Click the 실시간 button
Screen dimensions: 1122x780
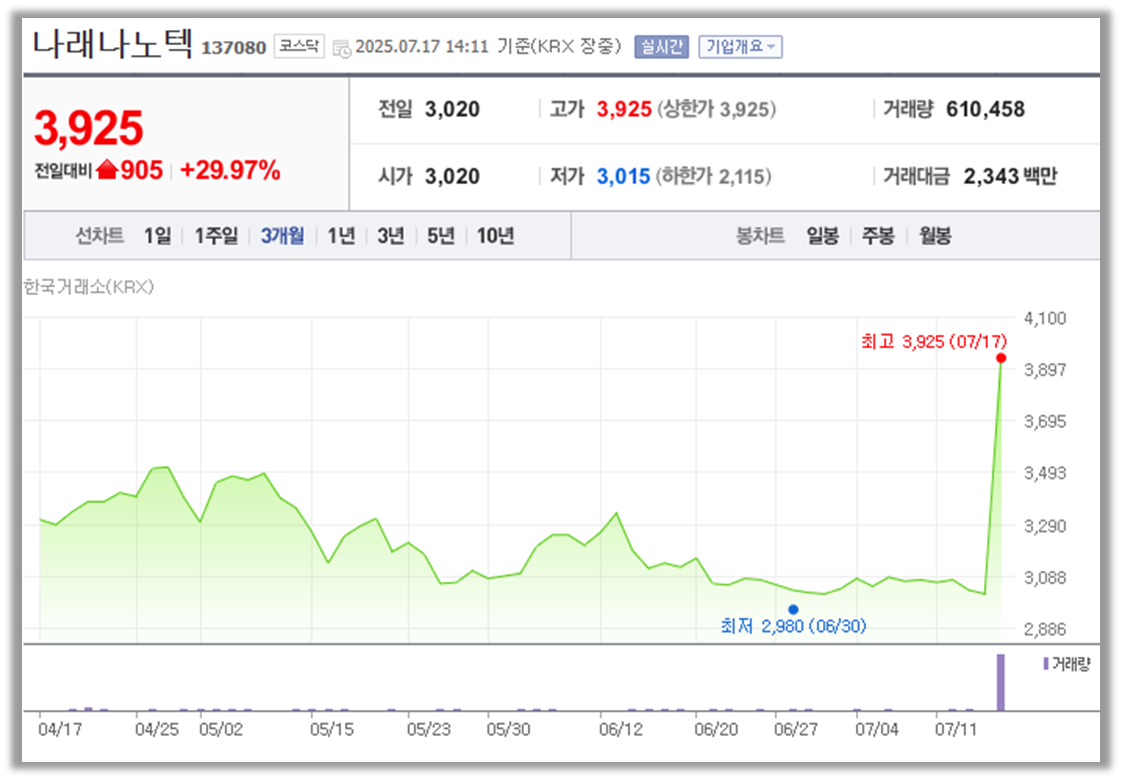(x=661, y=47)
